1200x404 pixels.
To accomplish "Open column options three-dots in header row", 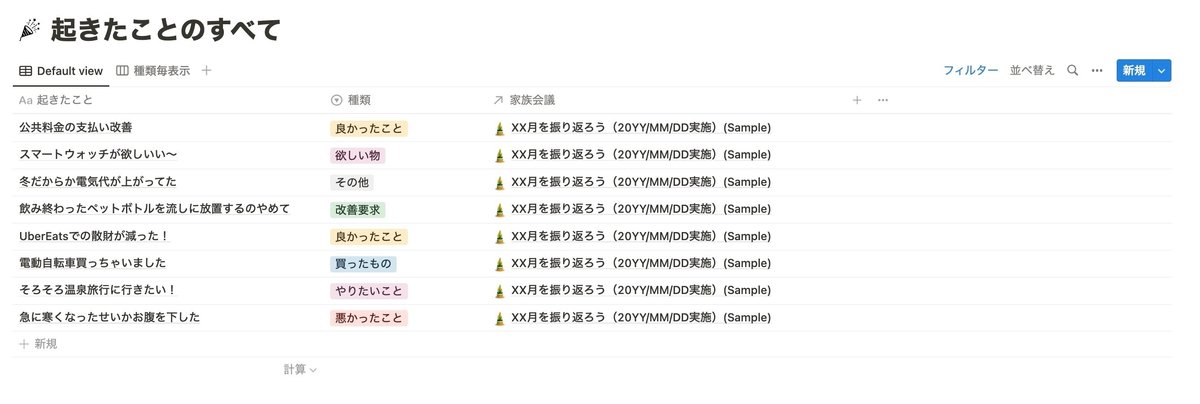I will point(883,100).
